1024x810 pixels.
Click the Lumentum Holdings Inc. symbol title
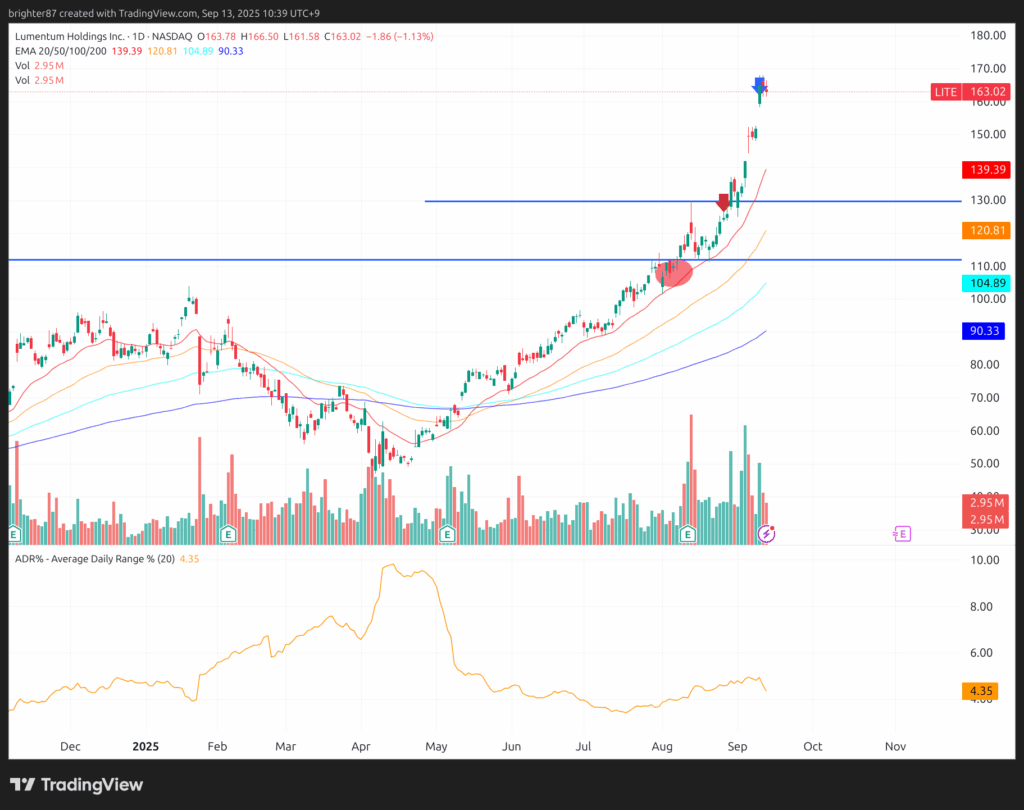tap(69, 37)
